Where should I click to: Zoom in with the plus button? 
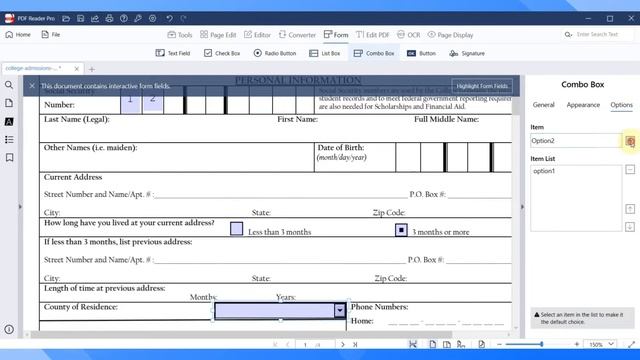tap(576, 344)
